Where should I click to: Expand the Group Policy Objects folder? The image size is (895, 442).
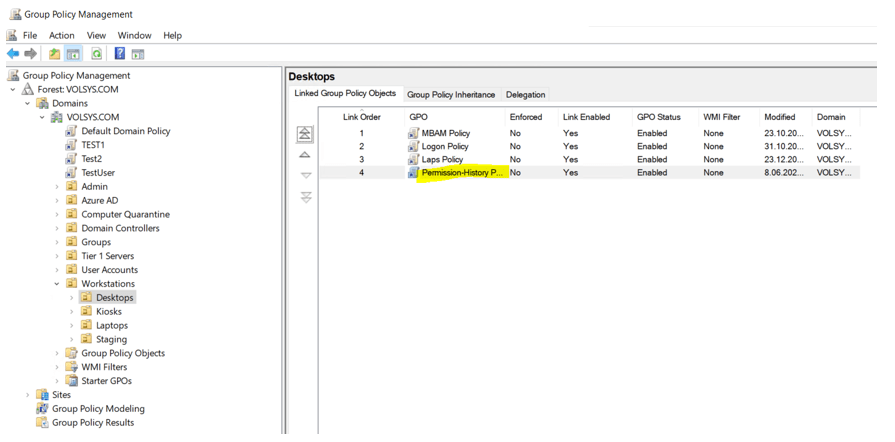[x=57, y=353]
